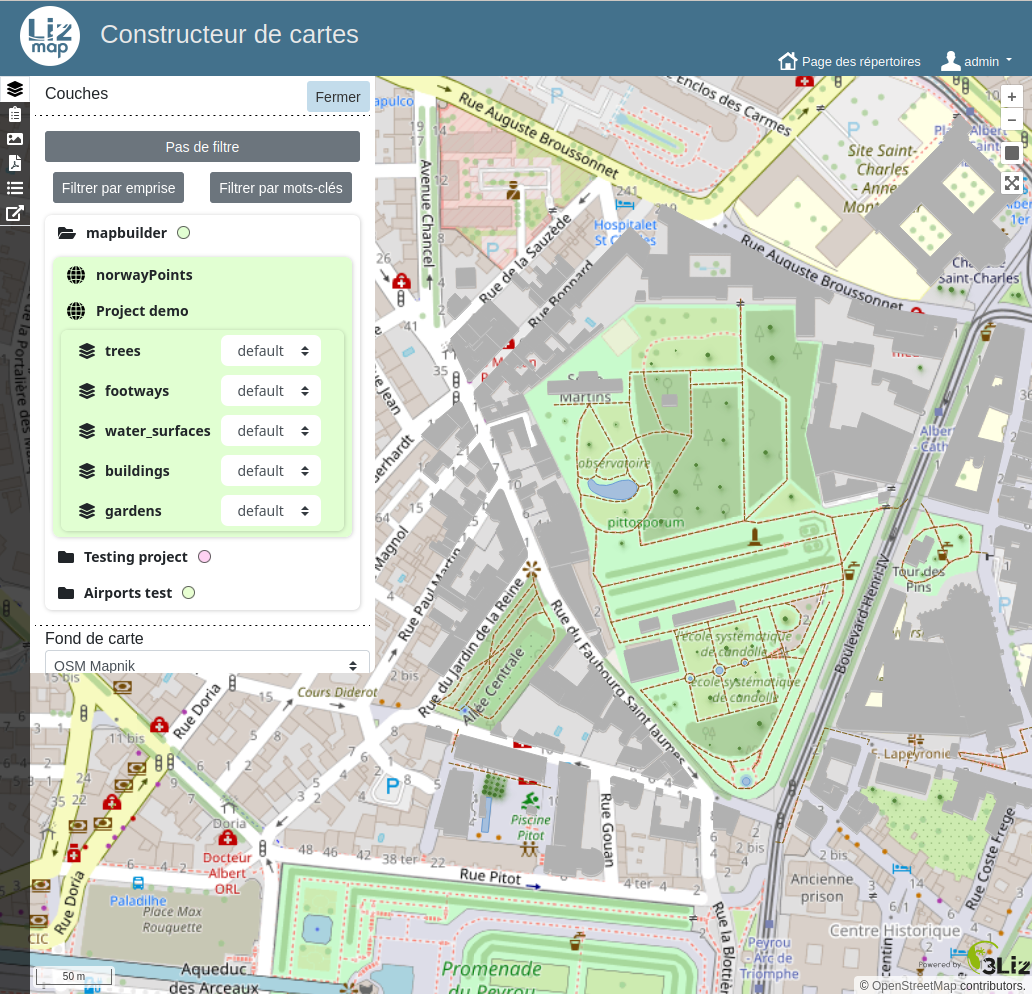Viewport: 1032px width, 994px height.
Task: Click the external link icon in sidebar
Action: tap(15, 213)
